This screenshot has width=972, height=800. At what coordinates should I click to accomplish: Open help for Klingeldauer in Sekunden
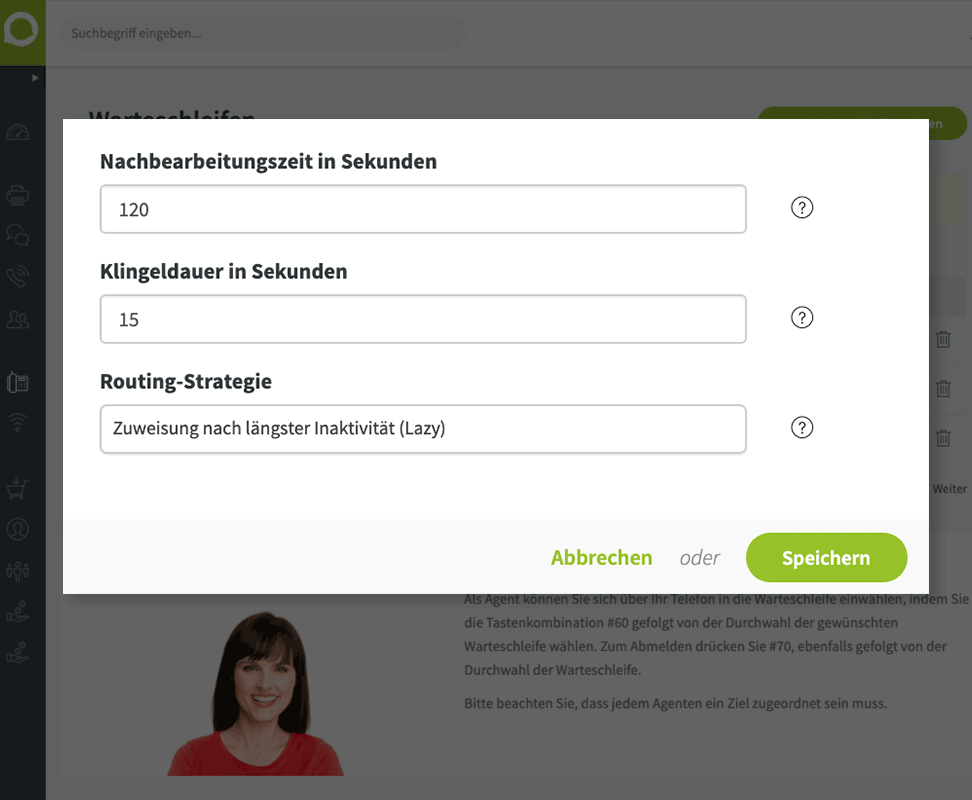coord(802,318)
